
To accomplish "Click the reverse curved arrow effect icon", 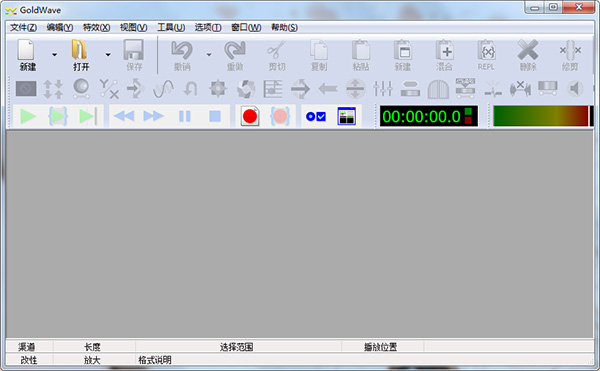I will (190, 89).
